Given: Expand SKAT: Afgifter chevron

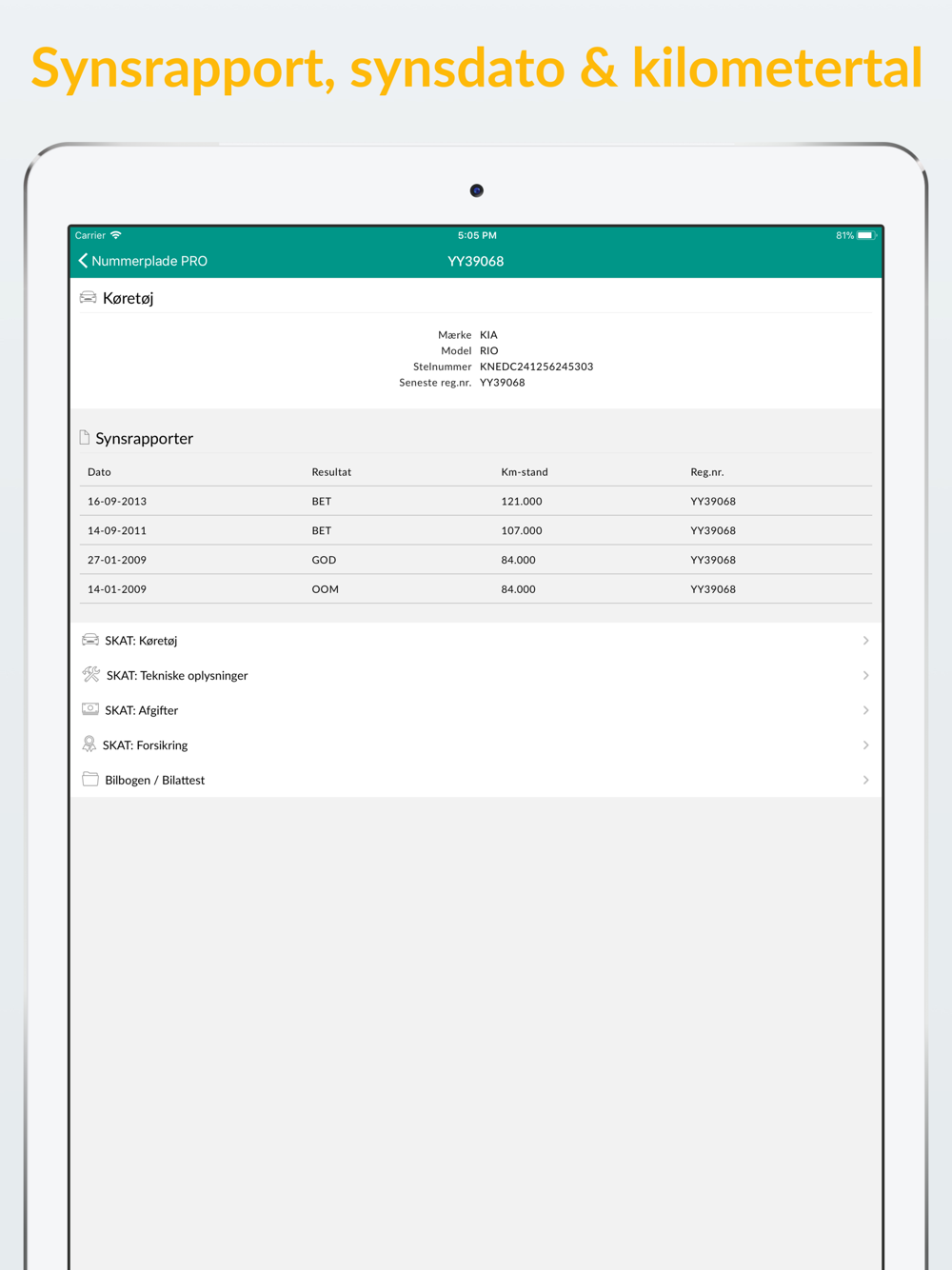Looking at the screenshot, I should click(865, 710).
